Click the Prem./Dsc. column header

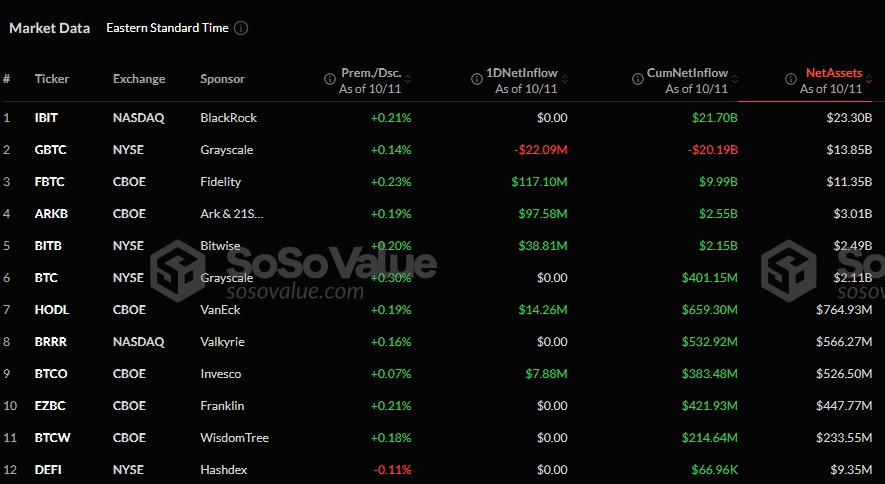tap(371, 73)
